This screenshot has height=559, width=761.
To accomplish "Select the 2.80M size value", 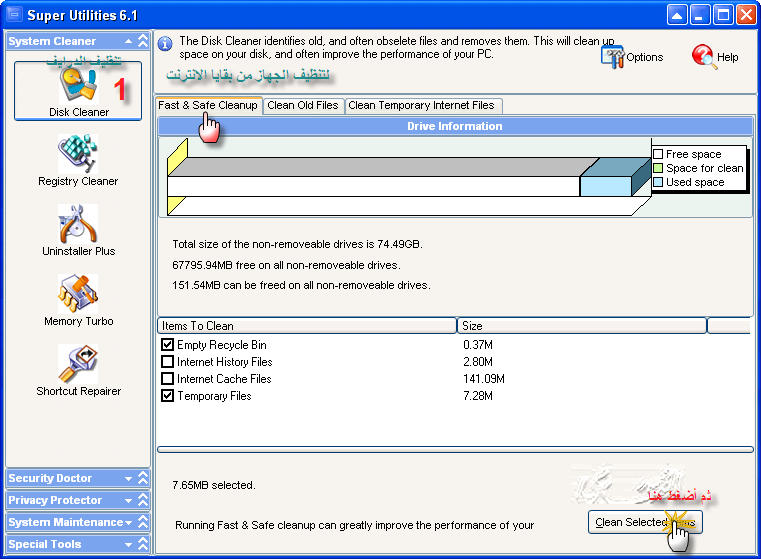I will (478, 362).
